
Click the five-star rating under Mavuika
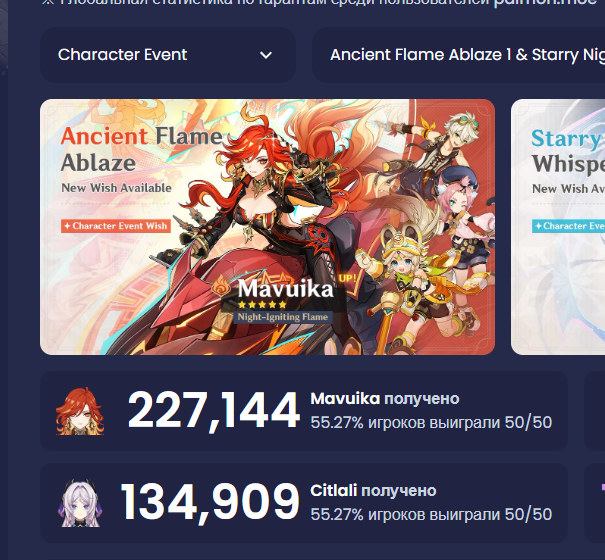pyautogui.click(x=262, y=305)
